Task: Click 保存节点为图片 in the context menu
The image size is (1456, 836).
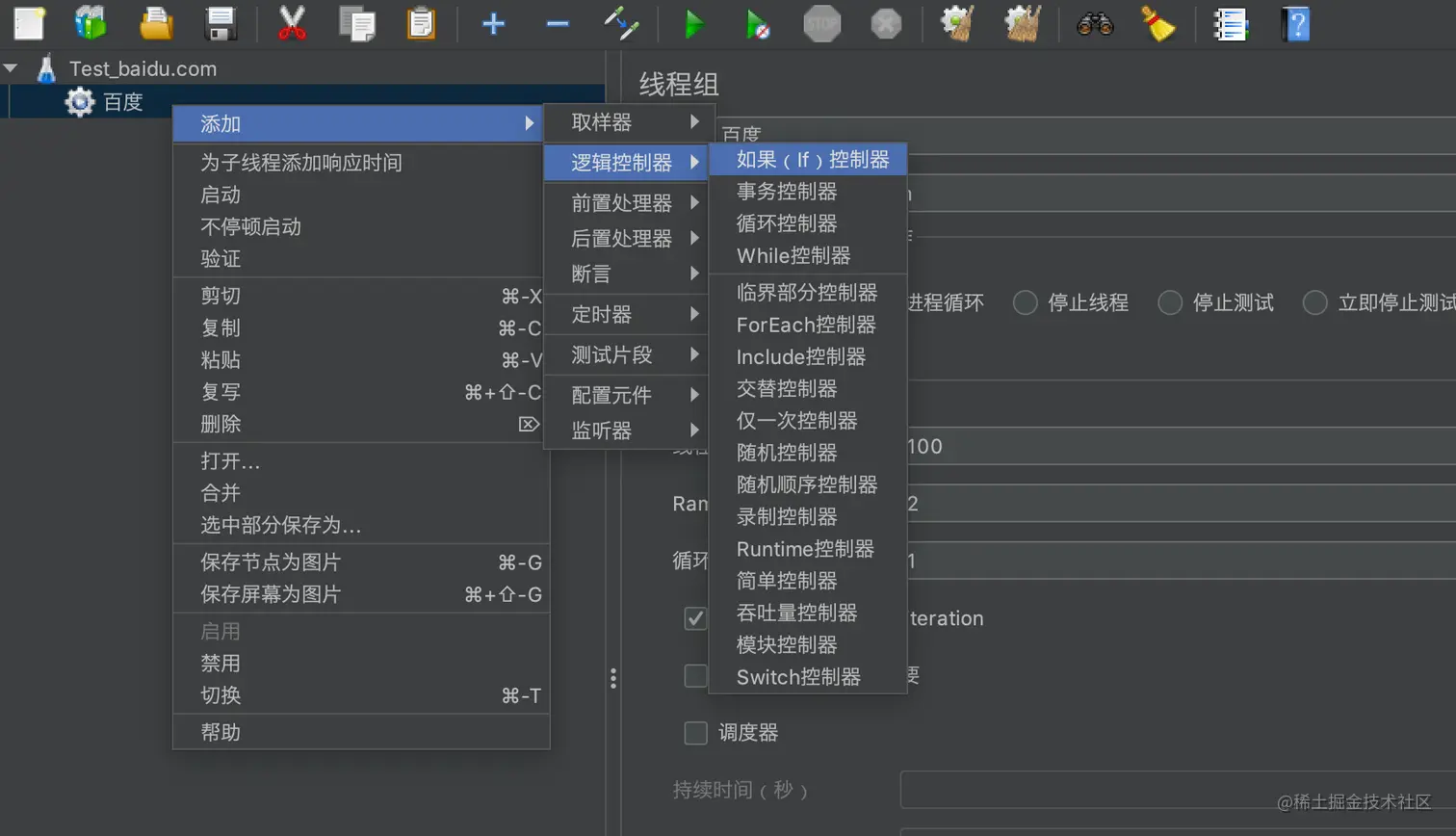Action: (361, 562)
